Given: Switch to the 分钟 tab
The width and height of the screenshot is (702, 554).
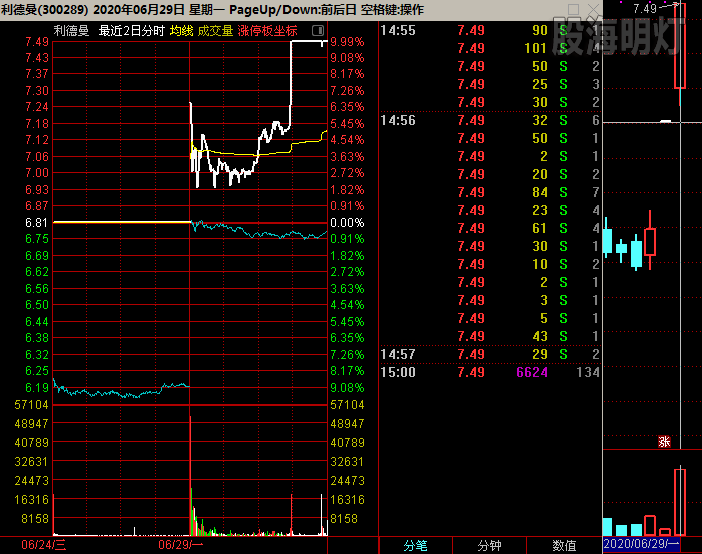Looking at the screenshot, I should tap(489, 545).
